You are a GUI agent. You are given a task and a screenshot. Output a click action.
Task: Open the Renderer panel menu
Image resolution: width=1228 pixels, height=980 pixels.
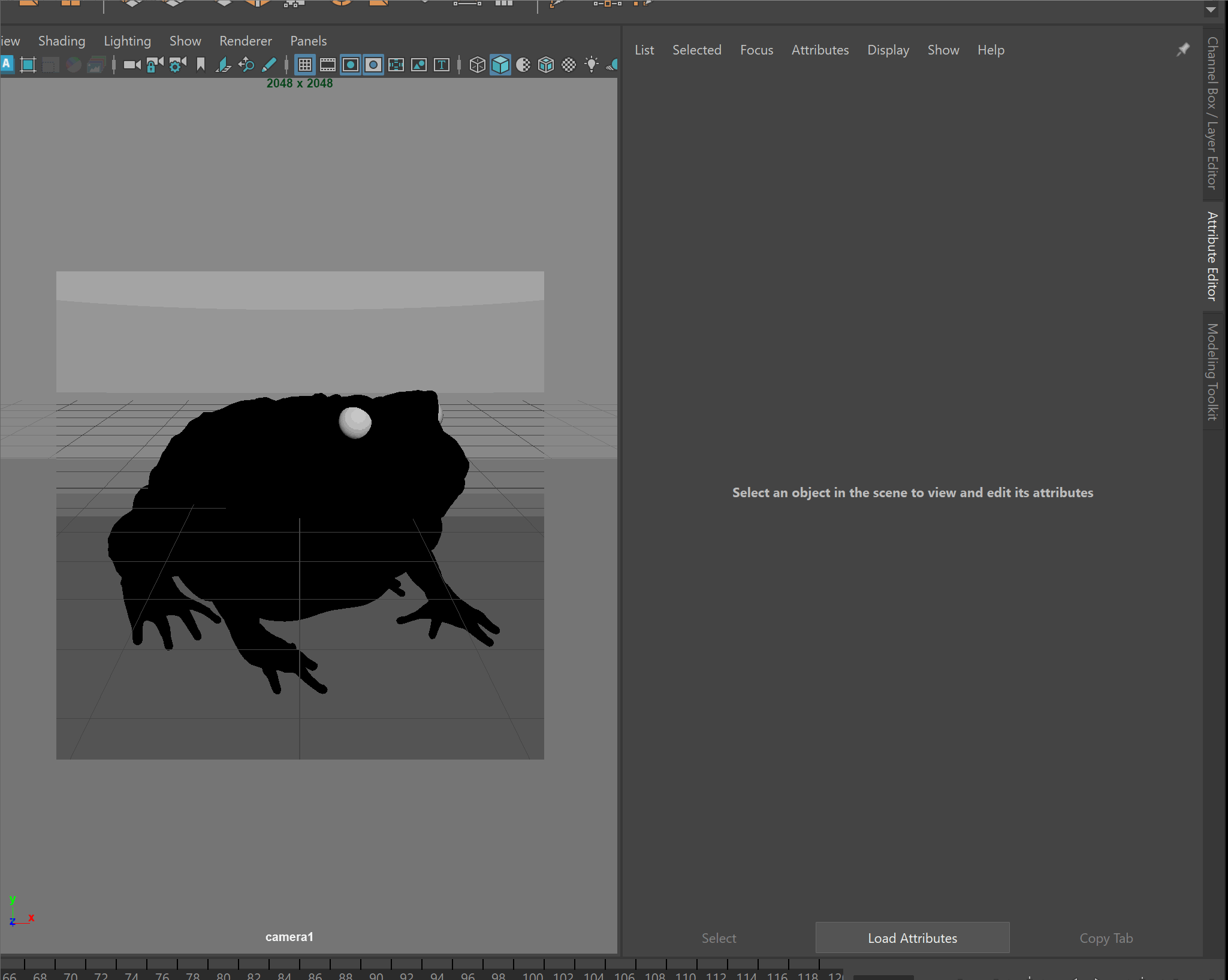pos(245,41)
